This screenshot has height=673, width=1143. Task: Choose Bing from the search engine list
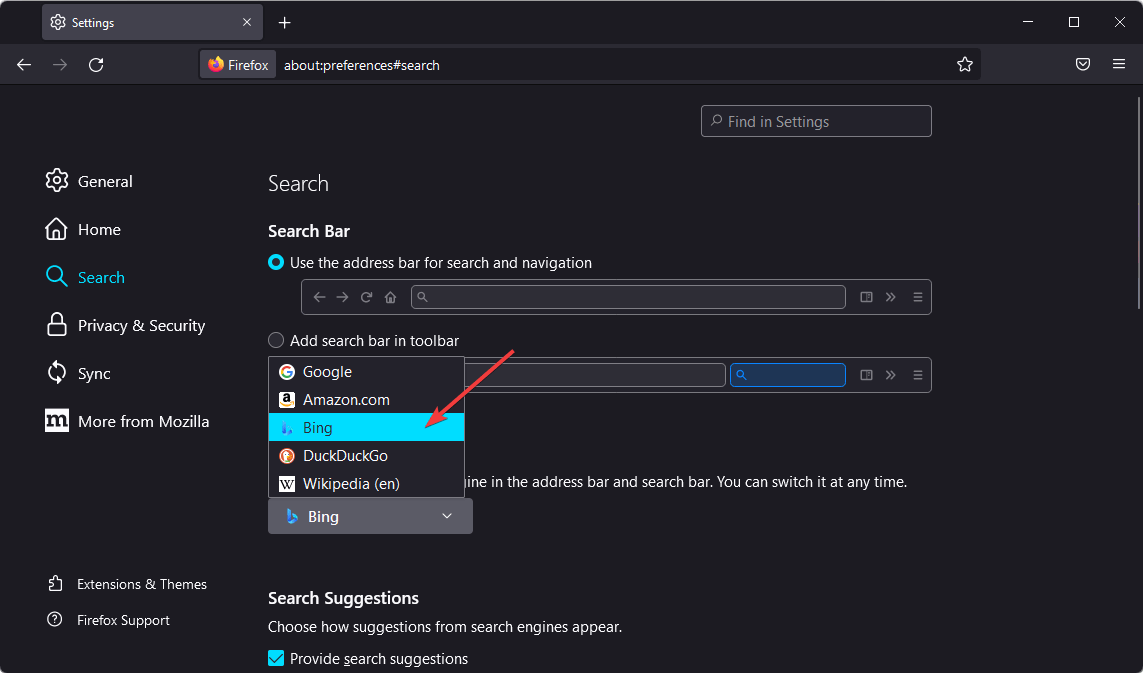[x=367, y=427]
